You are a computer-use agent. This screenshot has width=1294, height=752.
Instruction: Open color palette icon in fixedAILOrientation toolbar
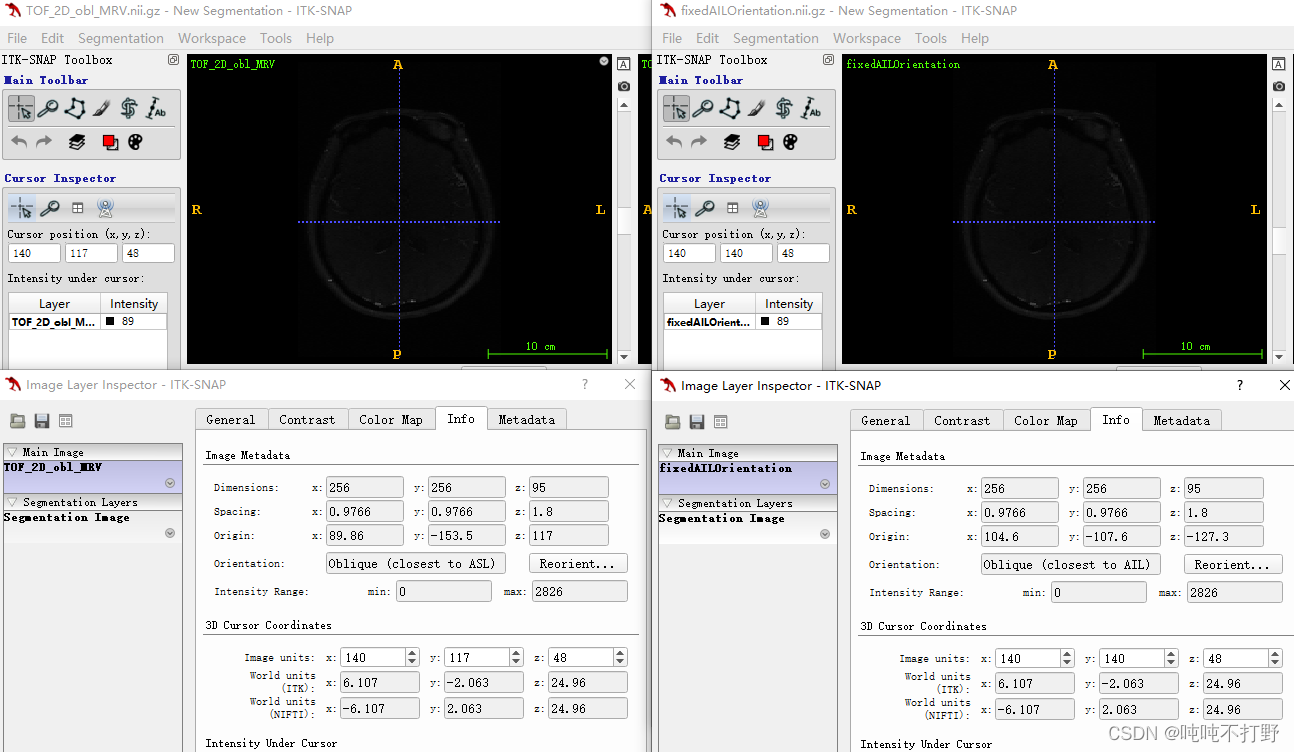pos(791,142)
